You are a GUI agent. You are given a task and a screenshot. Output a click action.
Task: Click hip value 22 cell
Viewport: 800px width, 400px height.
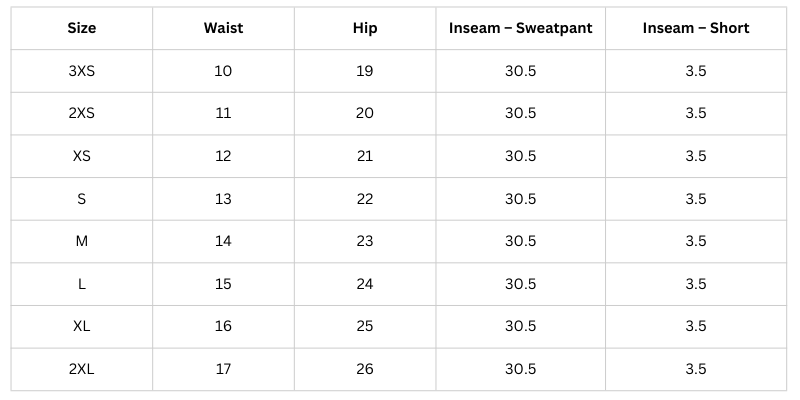tap(365, 199)
